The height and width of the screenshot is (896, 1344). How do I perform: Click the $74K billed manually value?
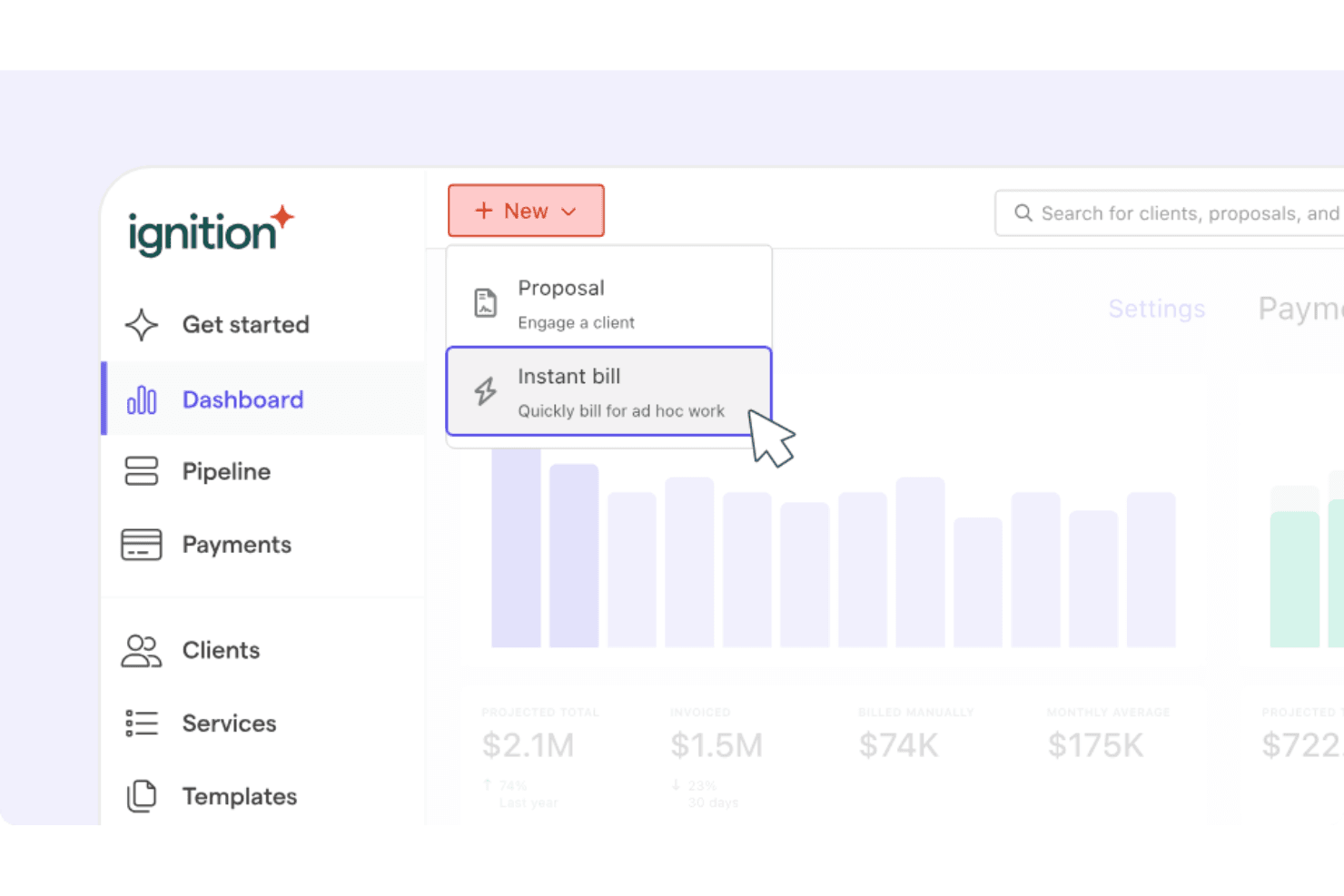click(898, 745)
